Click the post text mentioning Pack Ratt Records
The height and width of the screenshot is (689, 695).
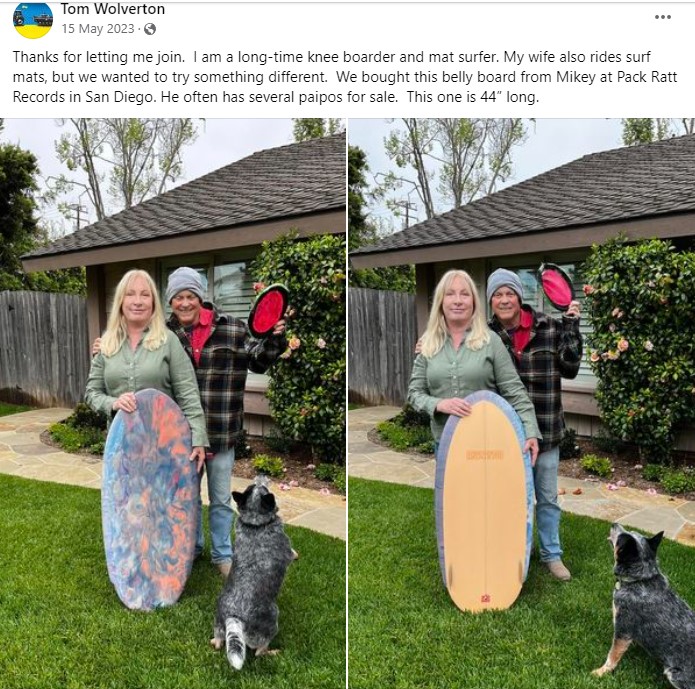[x=345, y=77]
